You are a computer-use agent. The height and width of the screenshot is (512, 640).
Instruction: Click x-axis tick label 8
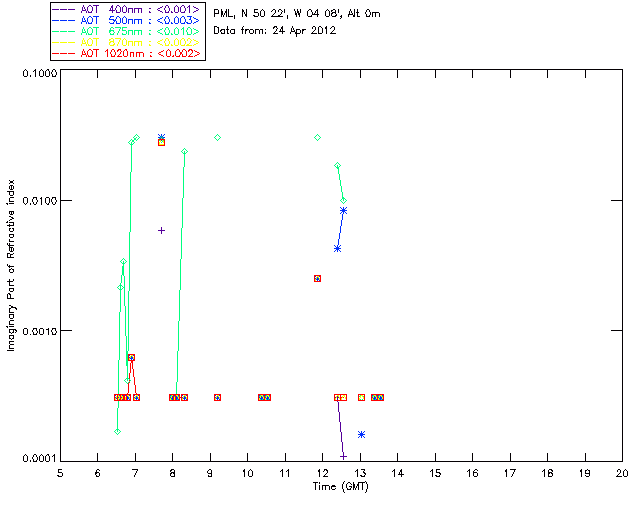[173, 473]
